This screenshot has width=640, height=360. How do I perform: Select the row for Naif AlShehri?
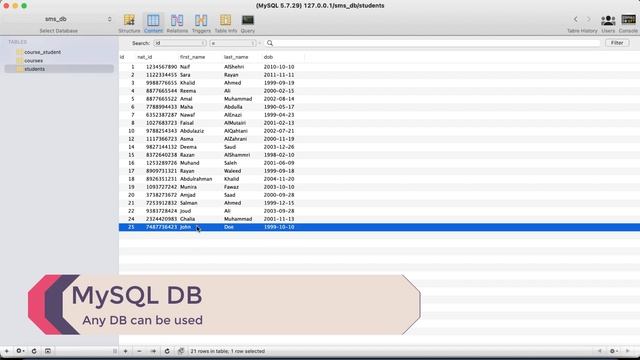(379, 67)
